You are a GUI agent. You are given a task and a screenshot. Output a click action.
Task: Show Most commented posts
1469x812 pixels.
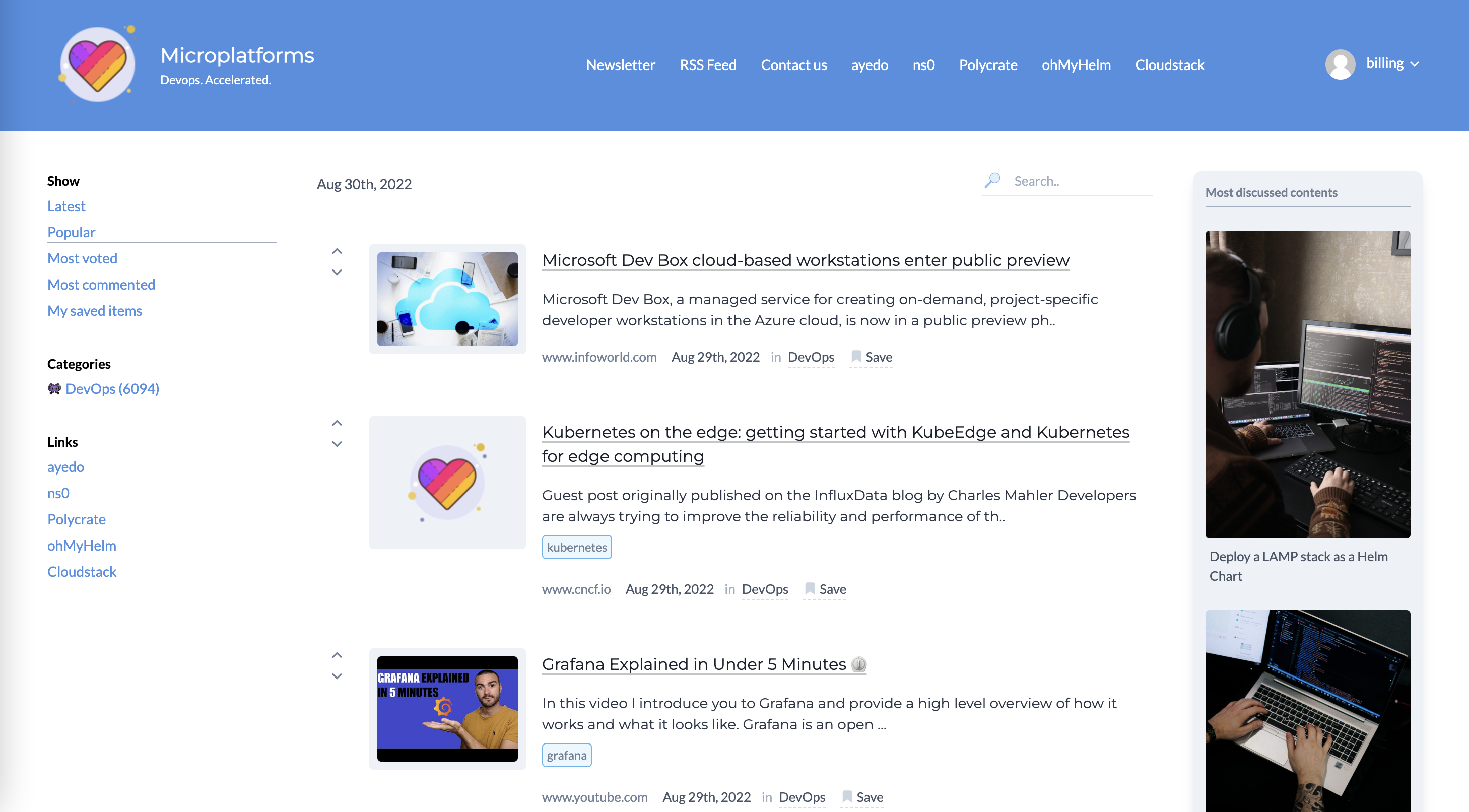101,285
